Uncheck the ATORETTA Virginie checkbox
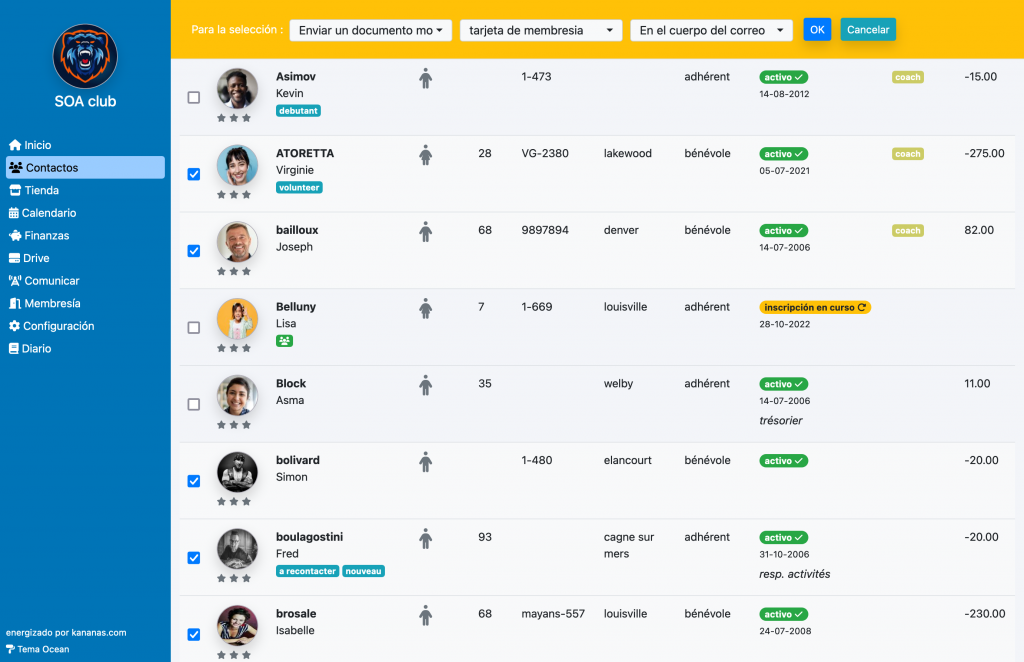This screenshot has height=662, width=1024. tap(194, 174)
